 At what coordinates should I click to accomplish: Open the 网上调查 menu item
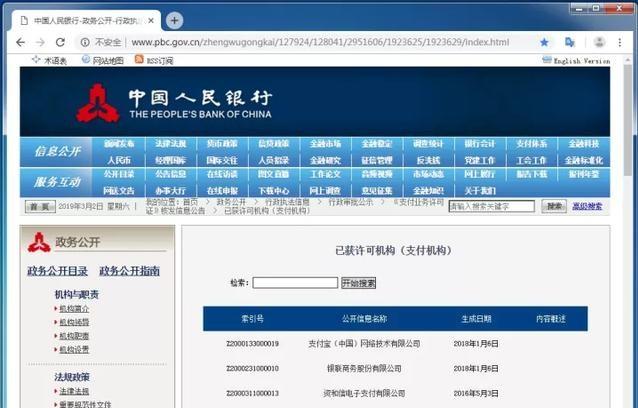(x=325, y=190)
